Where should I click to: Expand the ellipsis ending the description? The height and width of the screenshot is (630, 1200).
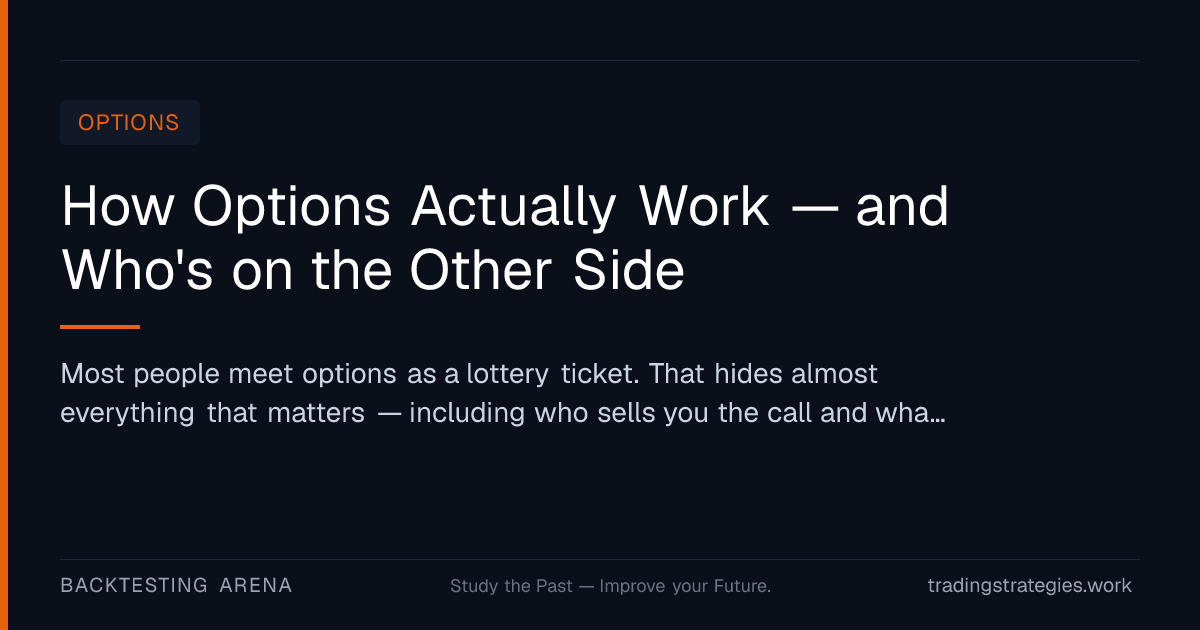pyautogui.click(x=938, y=418)
